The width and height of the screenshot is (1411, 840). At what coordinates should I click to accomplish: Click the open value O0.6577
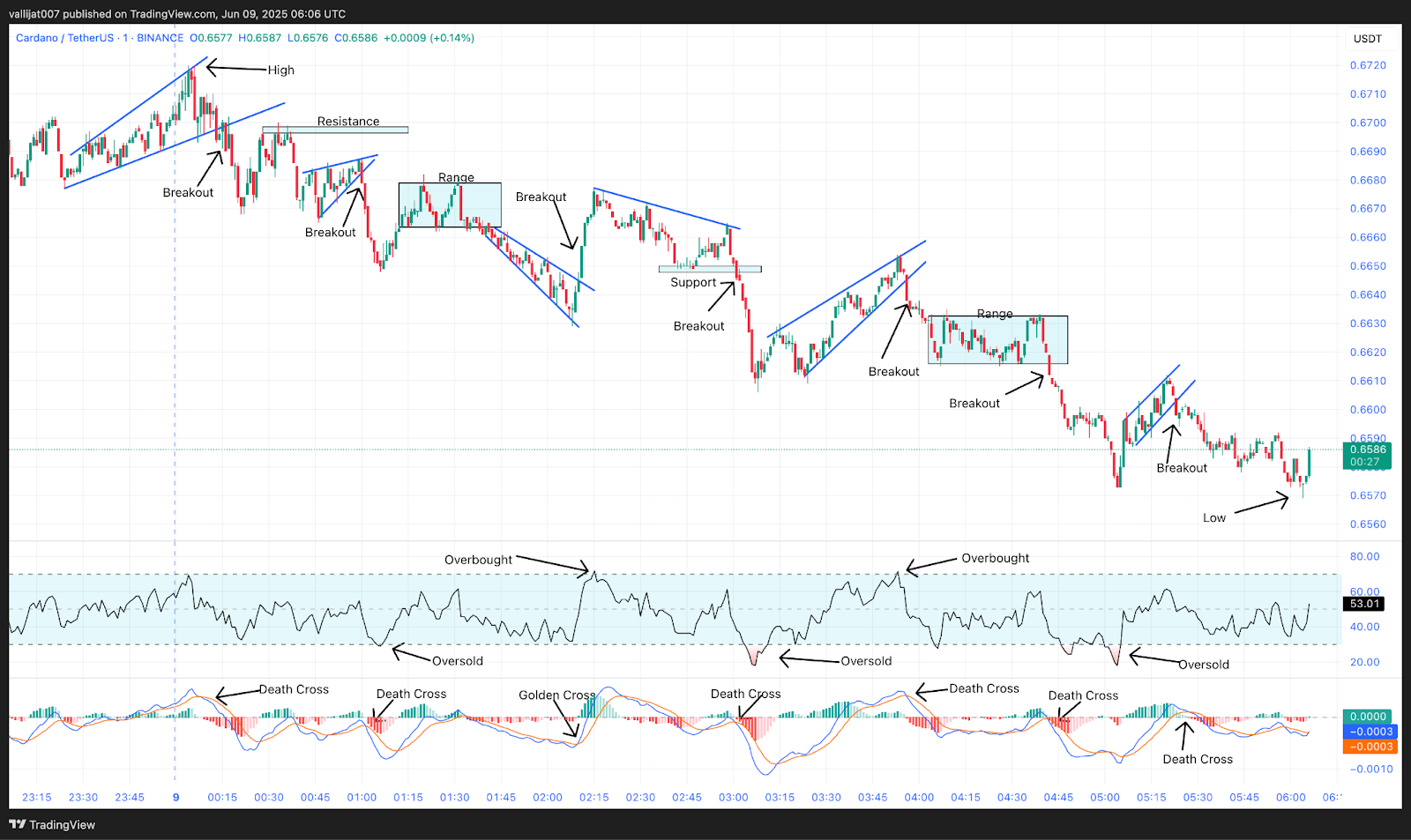click(211, 38)
